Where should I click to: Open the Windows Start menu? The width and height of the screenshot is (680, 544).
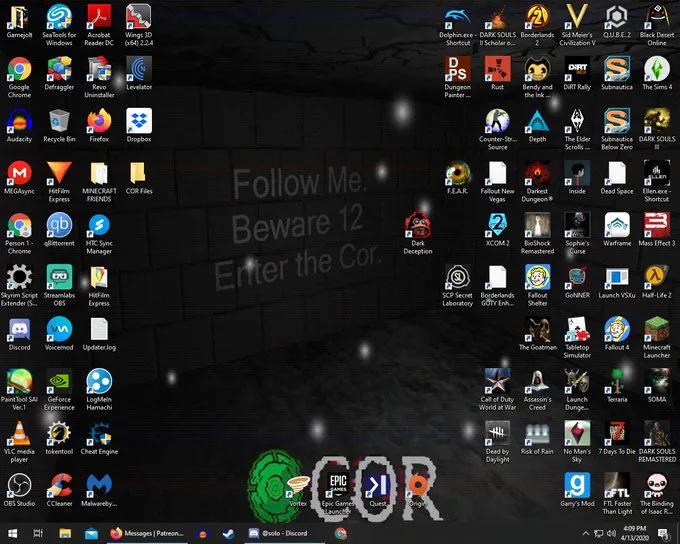pyautogui.click(x=13, y=533)
